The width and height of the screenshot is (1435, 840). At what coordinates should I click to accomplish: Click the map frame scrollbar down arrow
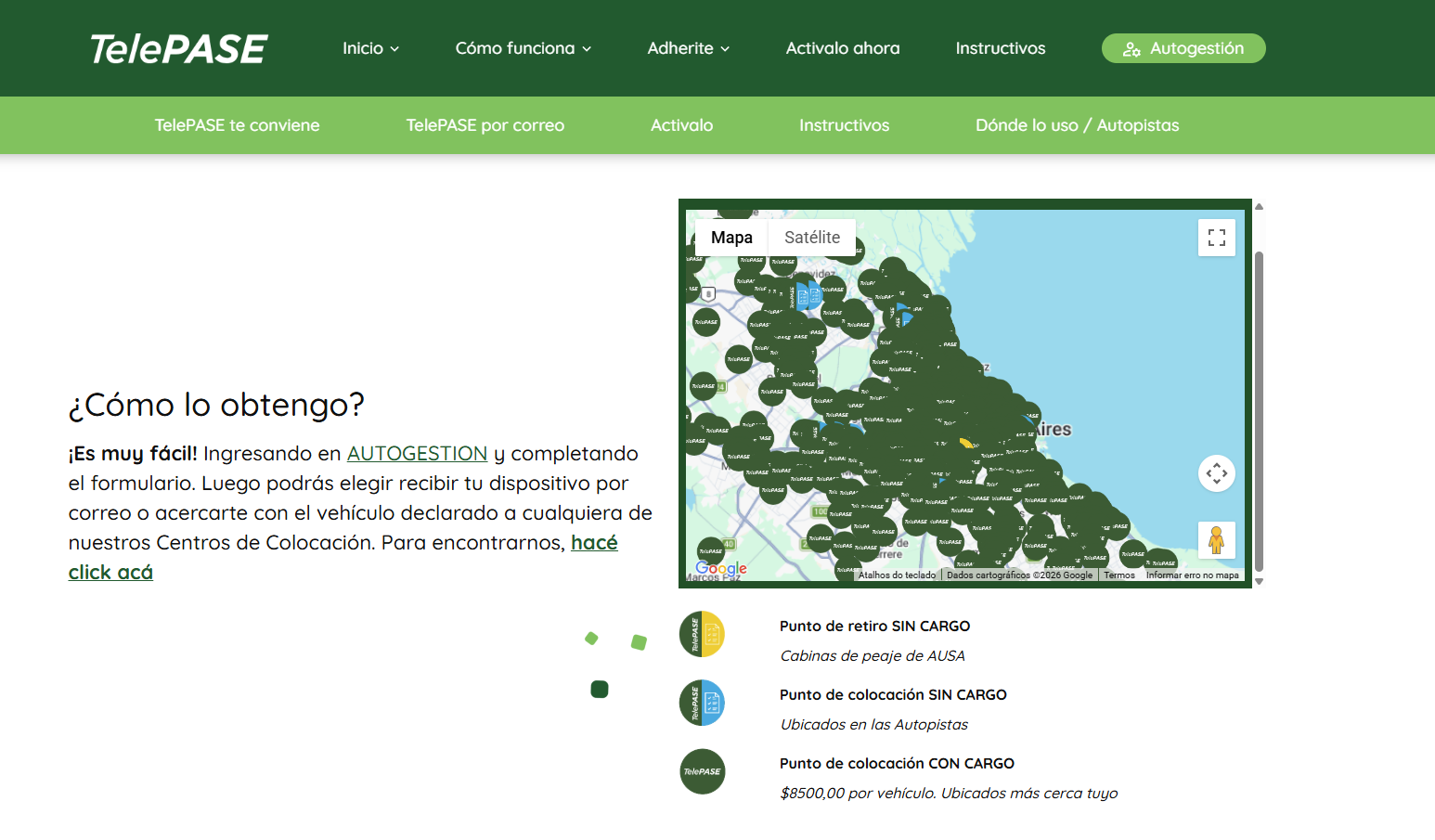click(x=1260, y=582)
